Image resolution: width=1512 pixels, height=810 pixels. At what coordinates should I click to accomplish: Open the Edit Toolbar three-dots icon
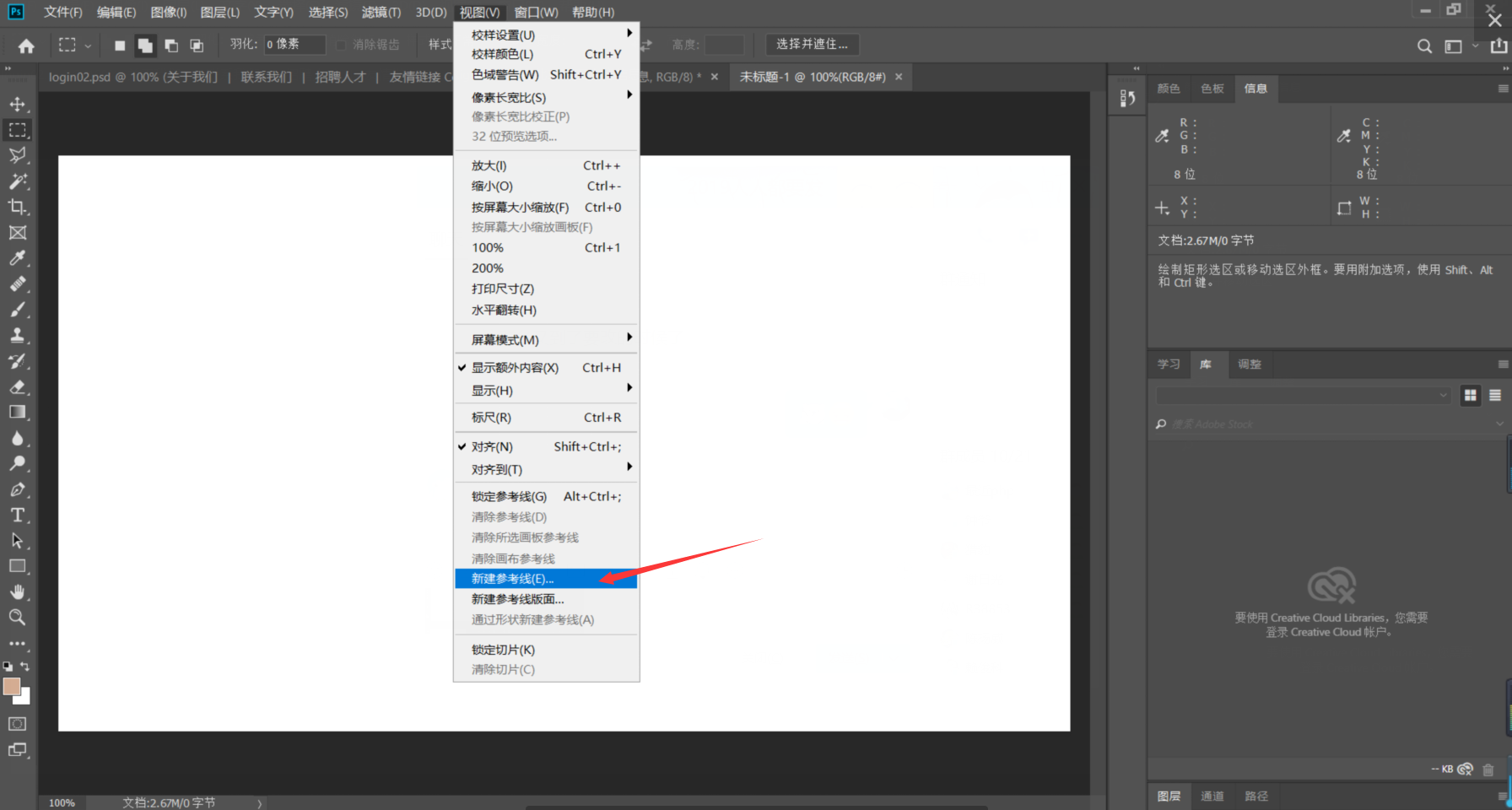coord(17,643)
